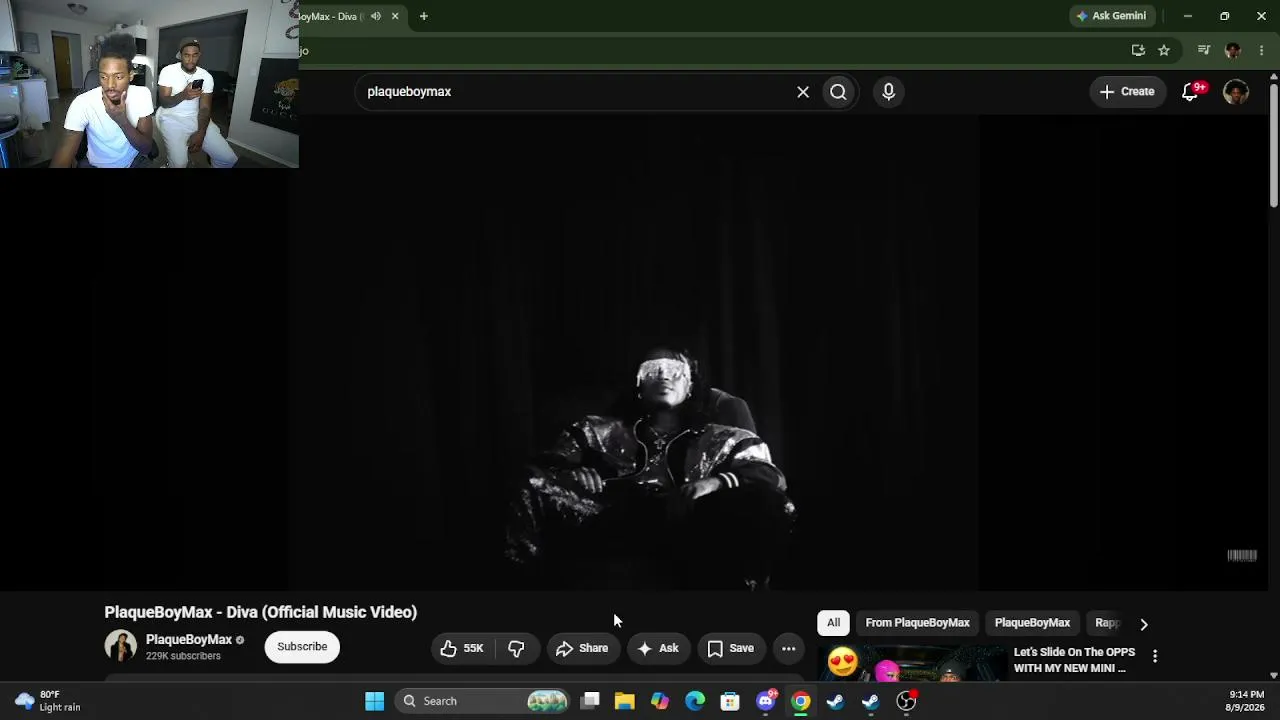Click the YouTube search magnifier button
1280x720 pixels.
[x=838, y=92]
